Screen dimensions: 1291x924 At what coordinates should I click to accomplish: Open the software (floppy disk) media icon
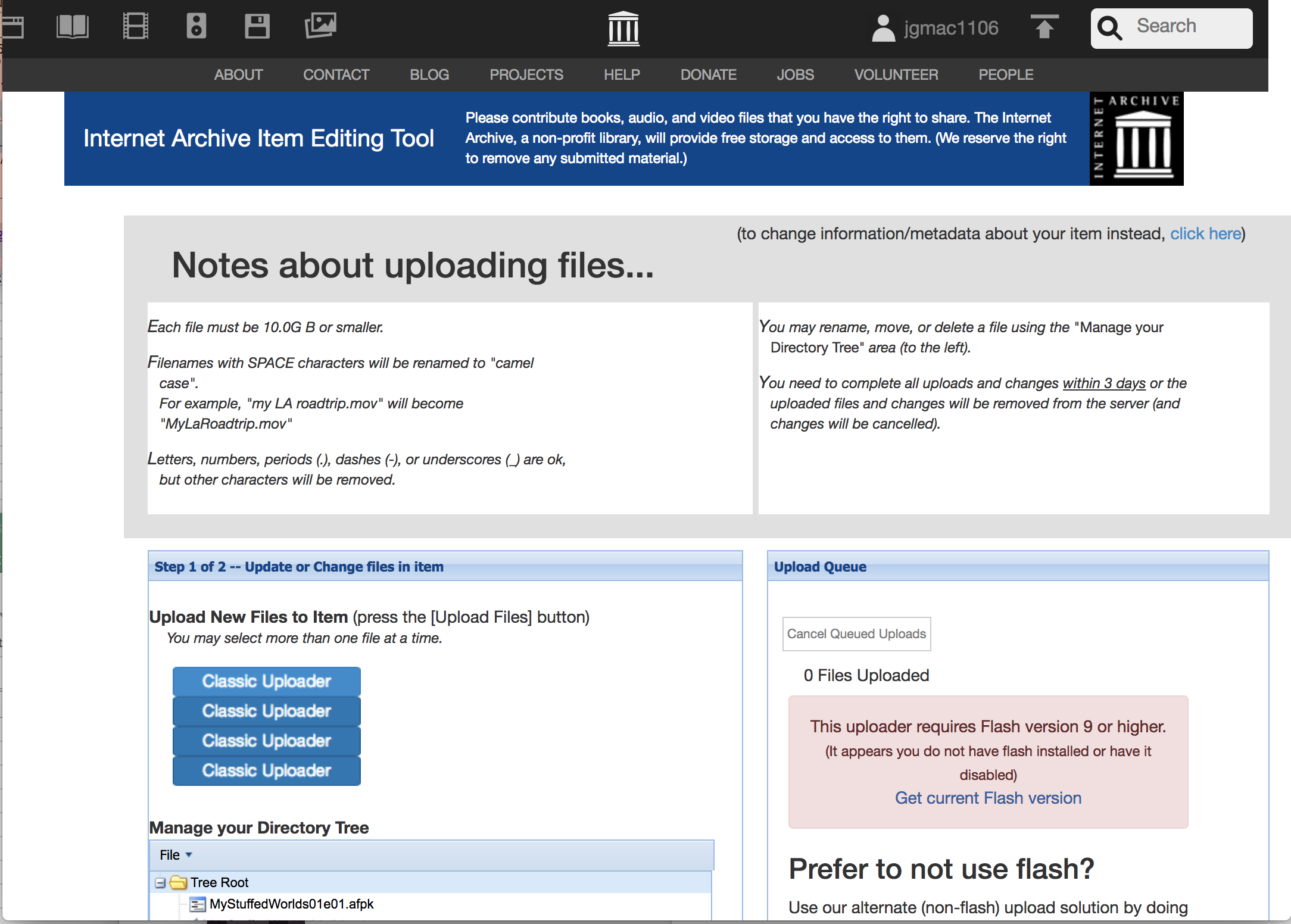click(257, 27)
